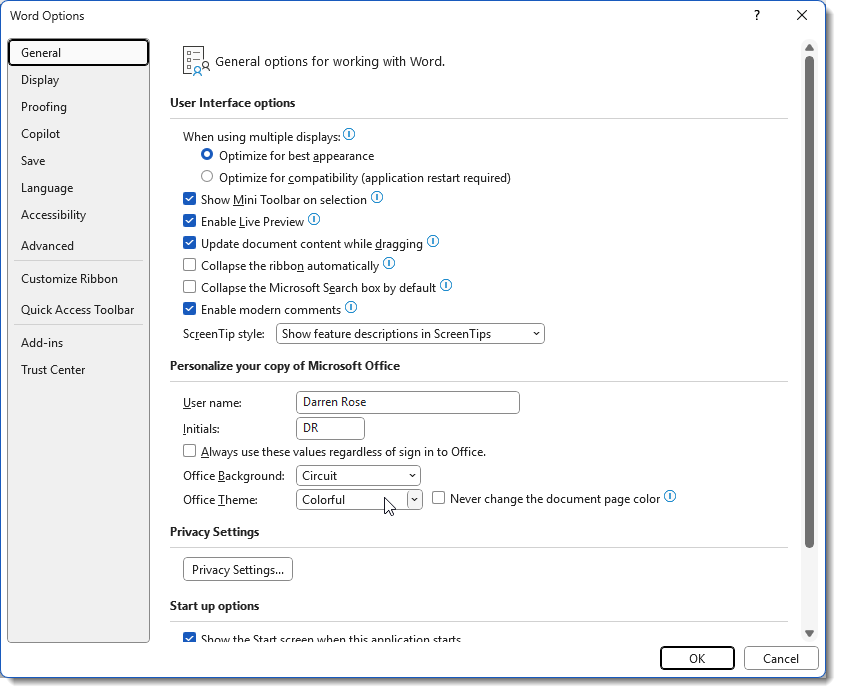
Task: Uncheck Show Mini Toolbar on selection
Action: [189, 199]
